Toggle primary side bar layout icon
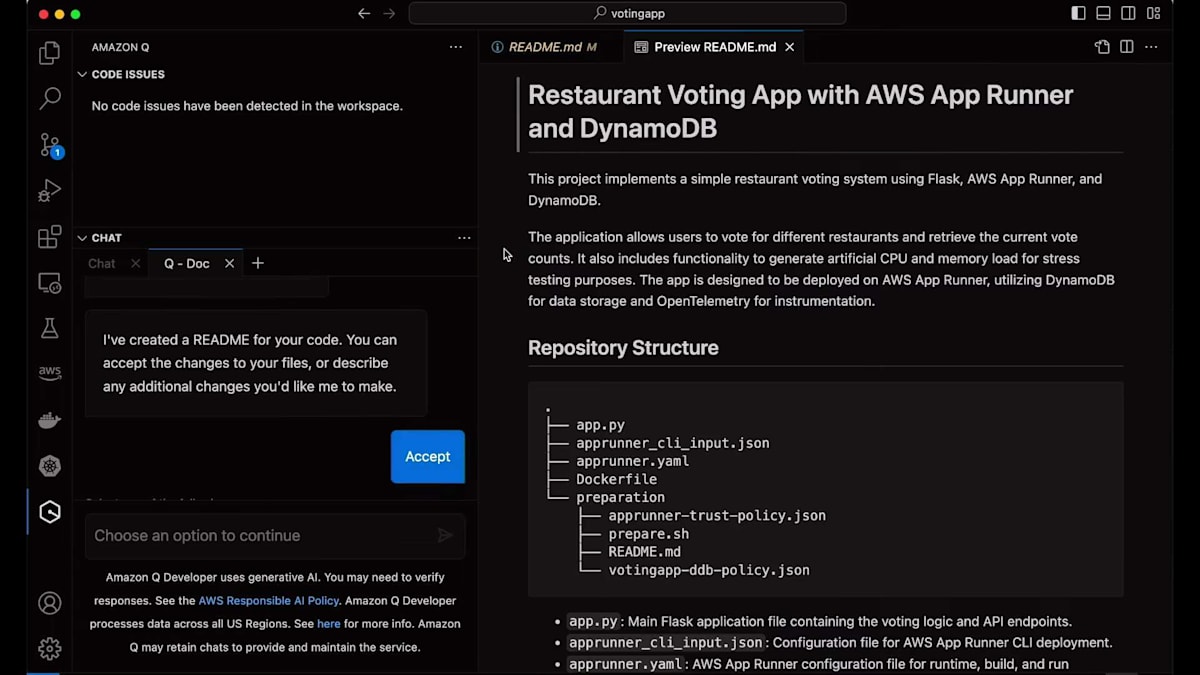Viewport: 1200px width, 675px height. [x=1078, y=14]
